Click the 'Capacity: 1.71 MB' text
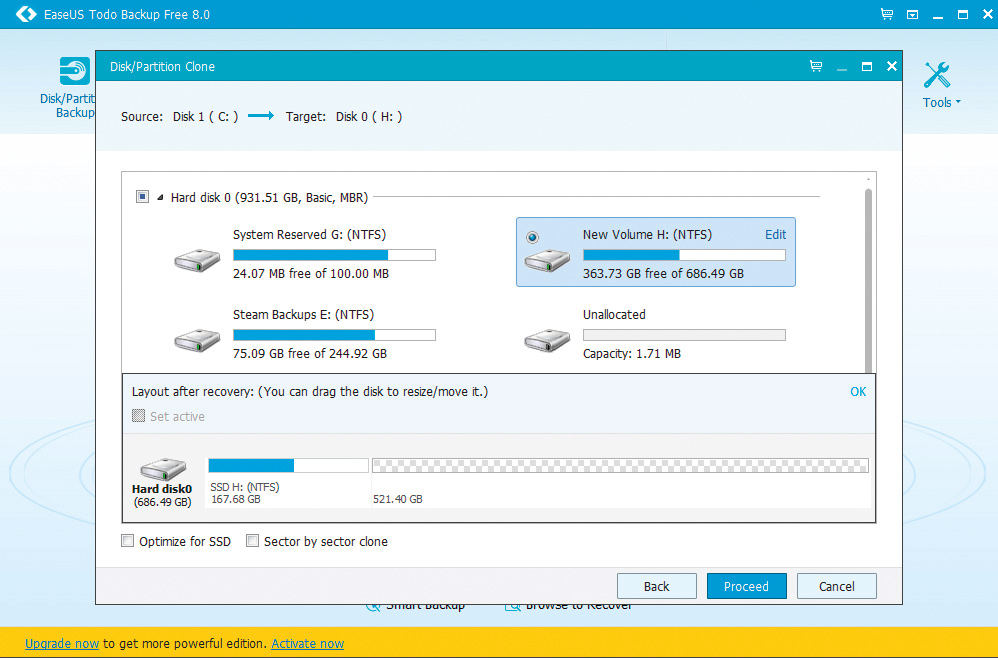 point(632,354)
